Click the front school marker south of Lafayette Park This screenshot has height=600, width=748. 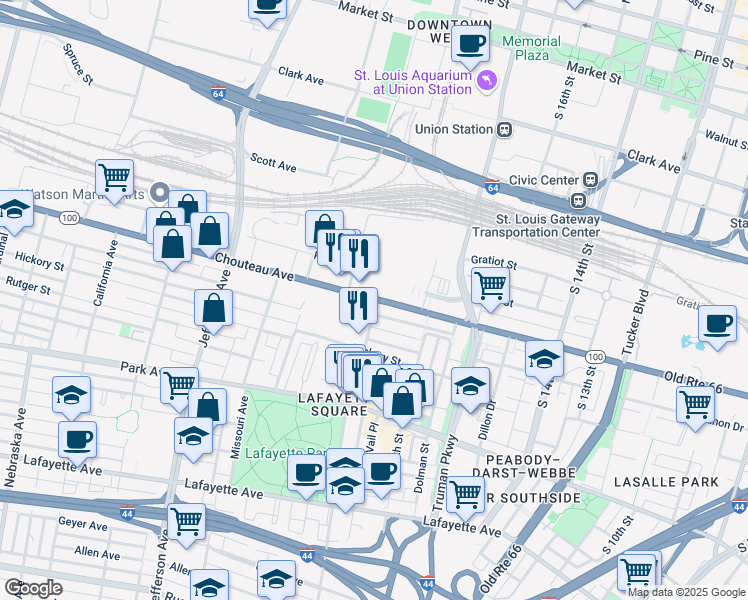tap(345, 487)
